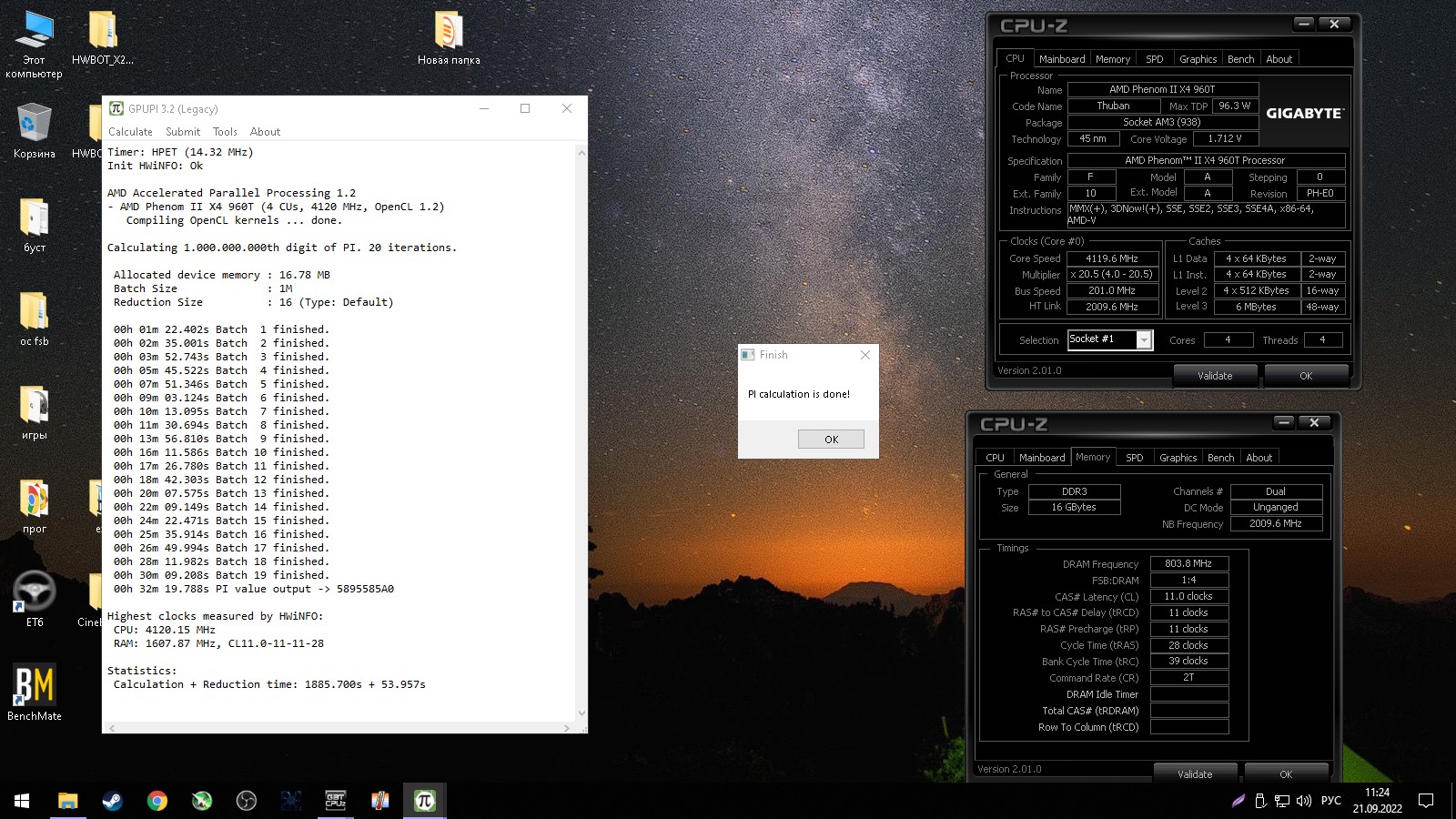The image size is (1456, 819).
Task: Select the About tab in top CPU-Z
Action: [x=1279, y=59]
